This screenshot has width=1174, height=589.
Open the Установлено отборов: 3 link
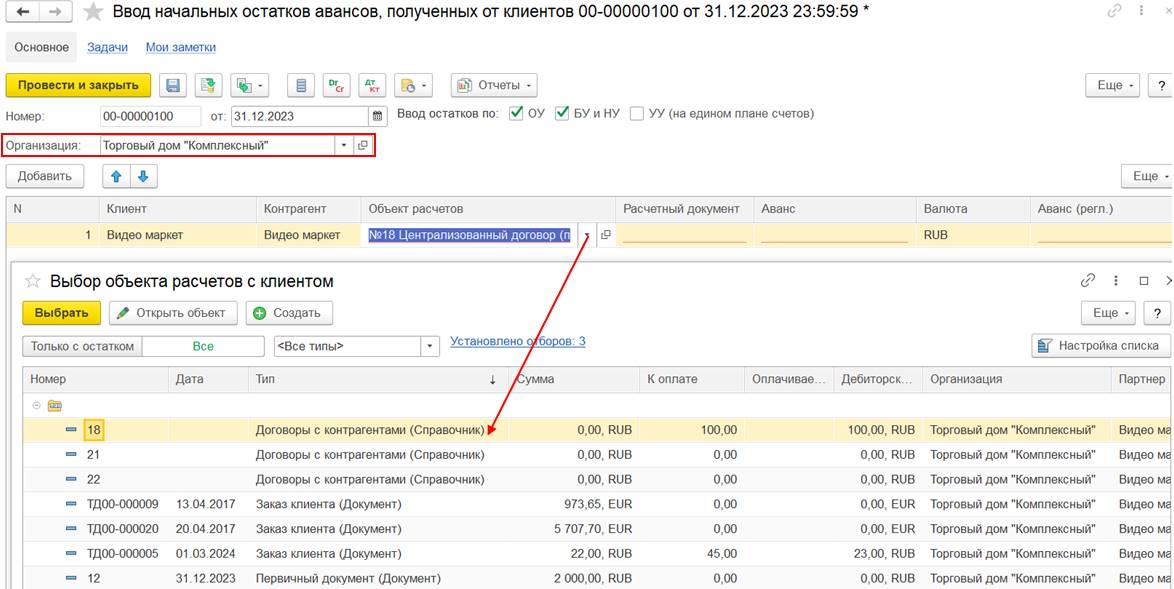tap(517, 341)
